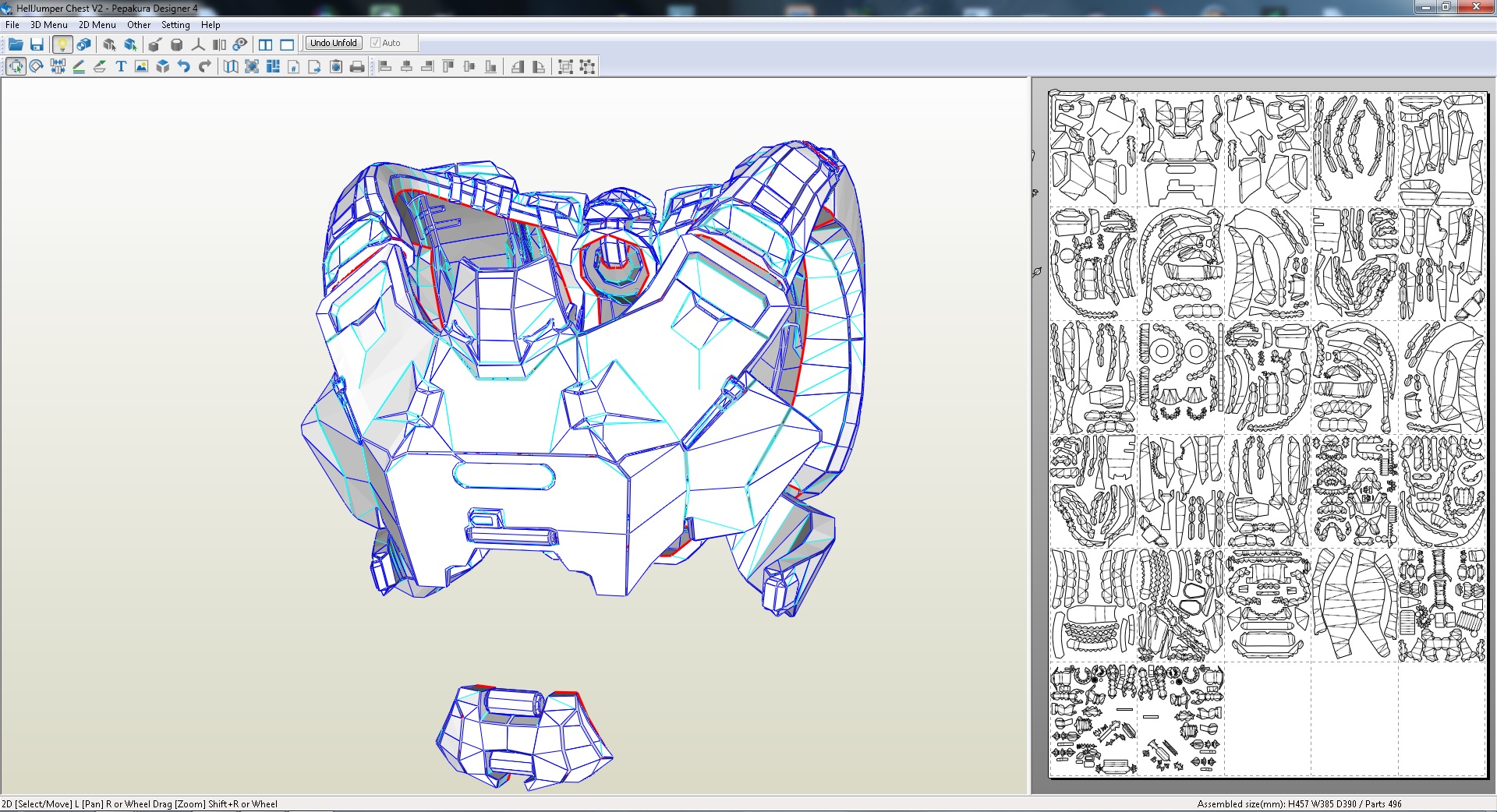Viewport: 1497px width, 812px height.
Task: Click the printer icon to print
Action: 357,67
